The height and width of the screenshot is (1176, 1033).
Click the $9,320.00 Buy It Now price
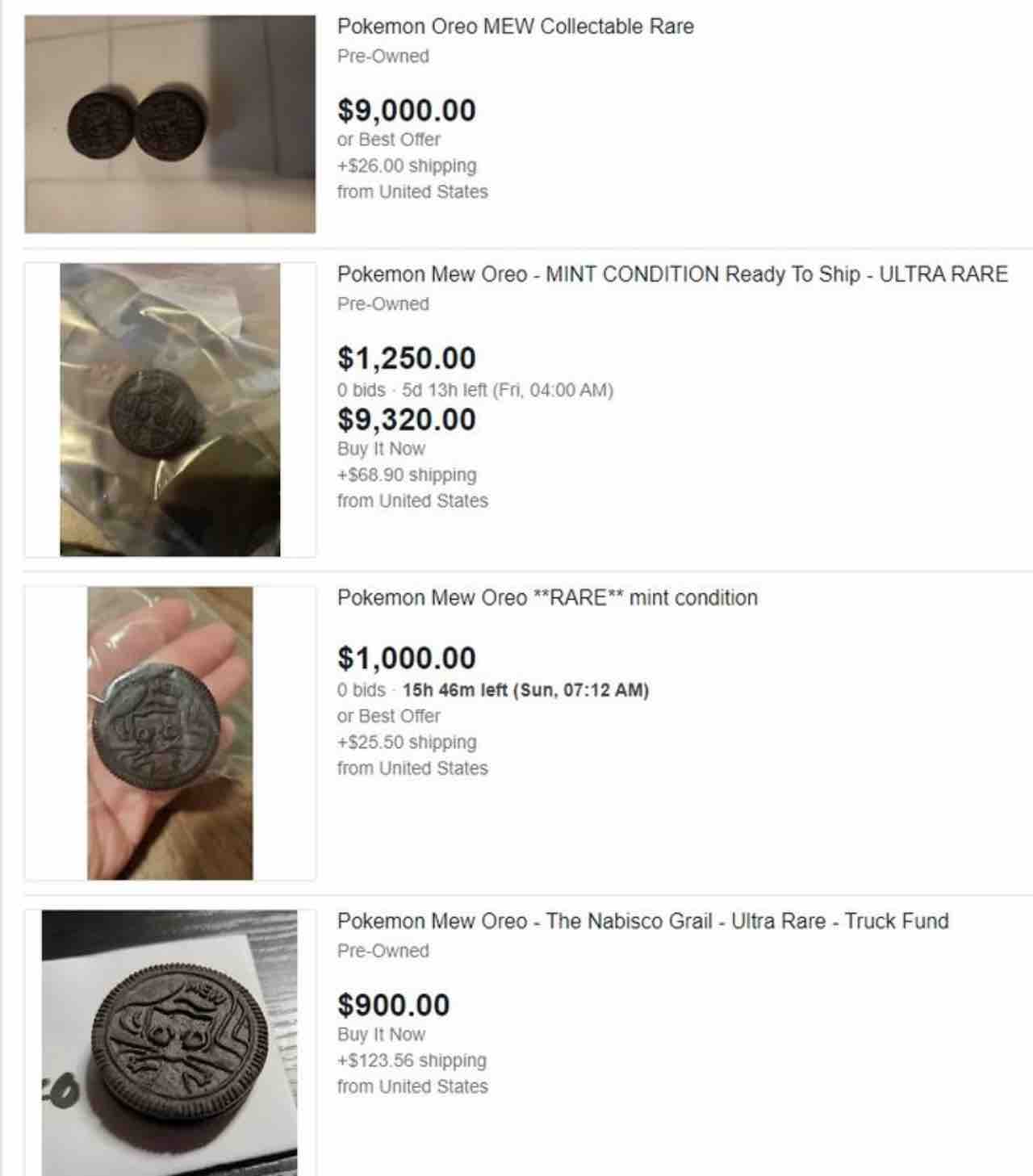click(x=407, y=420)
